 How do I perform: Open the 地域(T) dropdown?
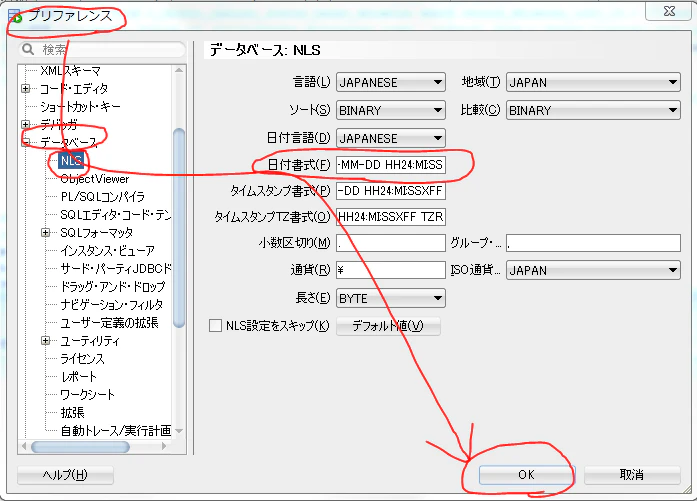[x=593, y=82]
